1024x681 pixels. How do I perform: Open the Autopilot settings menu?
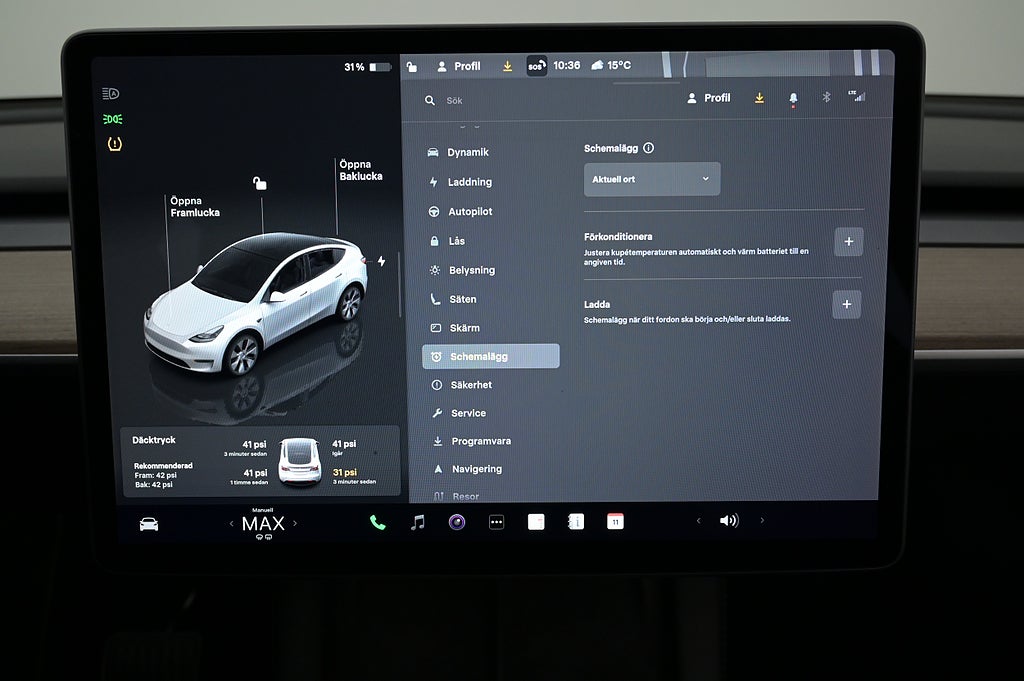point(469,212)
